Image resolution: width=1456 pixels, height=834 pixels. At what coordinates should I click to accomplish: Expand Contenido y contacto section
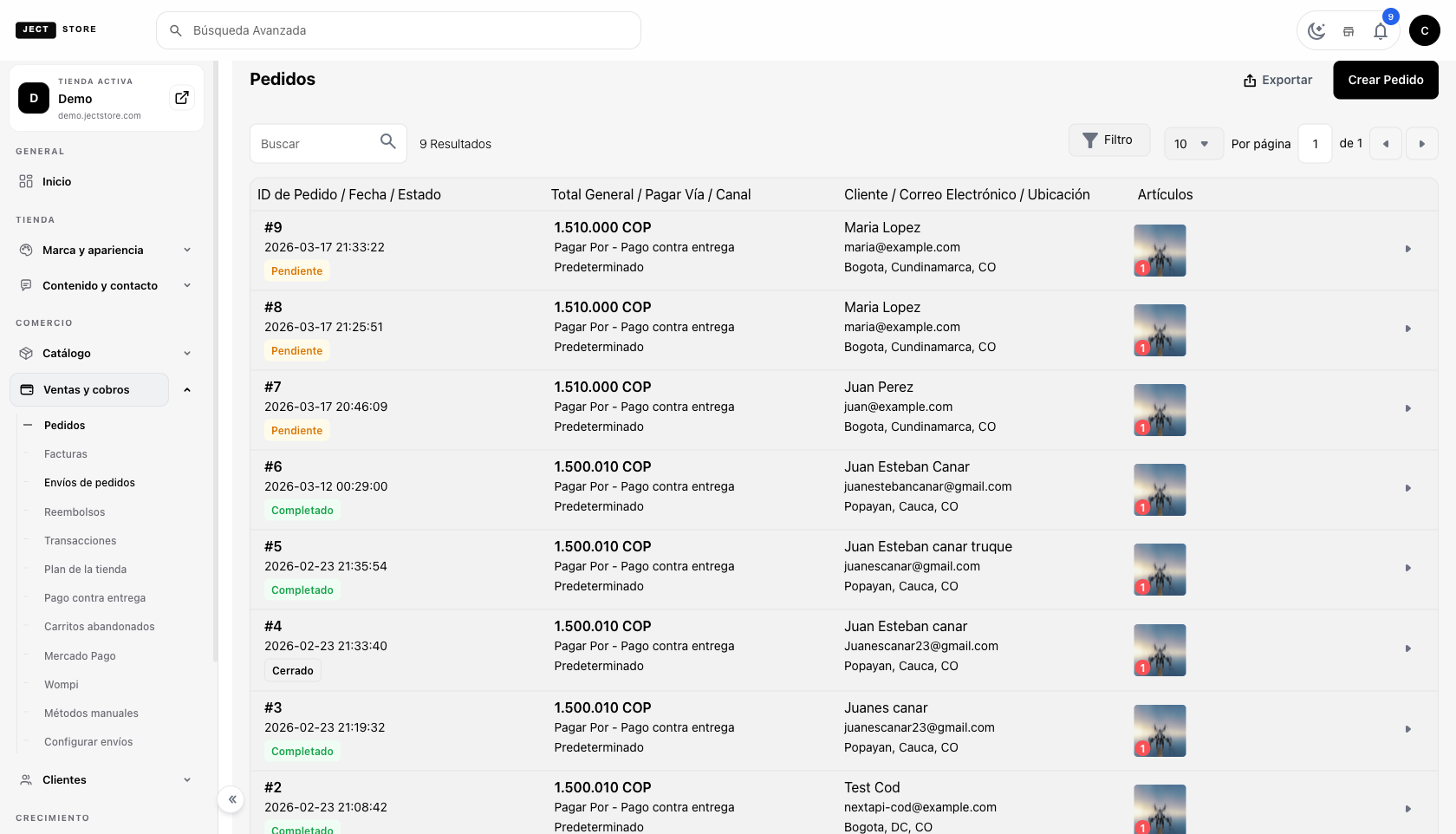click(187, 285)
